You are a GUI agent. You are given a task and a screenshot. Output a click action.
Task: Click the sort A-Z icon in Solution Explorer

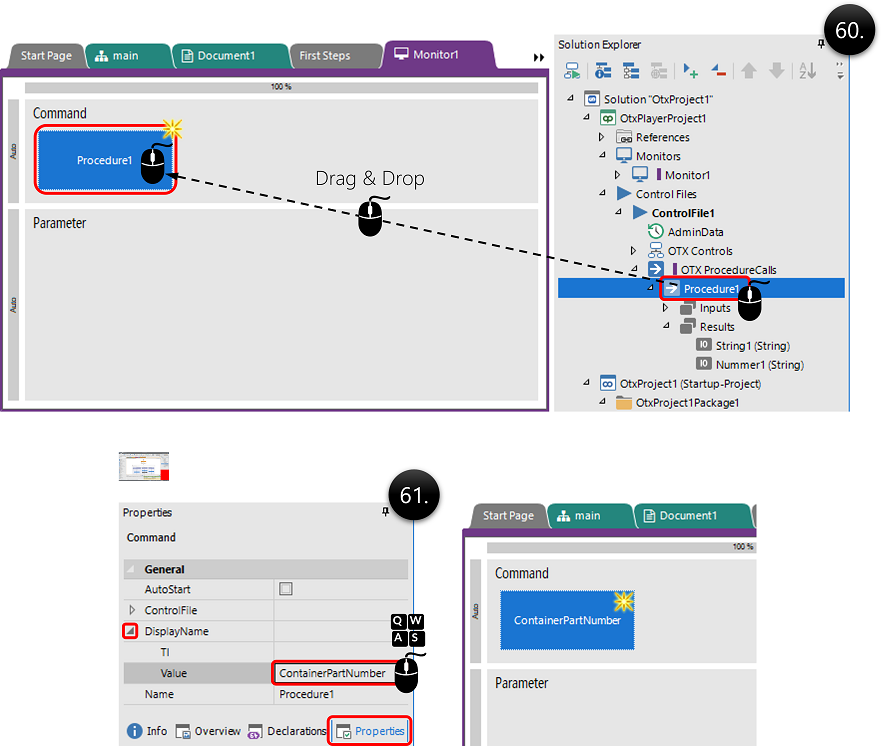[x=805, y=71]
